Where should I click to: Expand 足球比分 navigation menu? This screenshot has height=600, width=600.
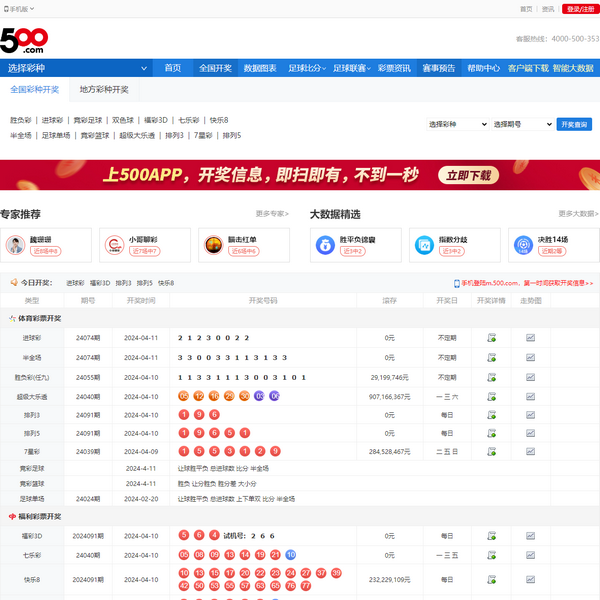(305, 68)
